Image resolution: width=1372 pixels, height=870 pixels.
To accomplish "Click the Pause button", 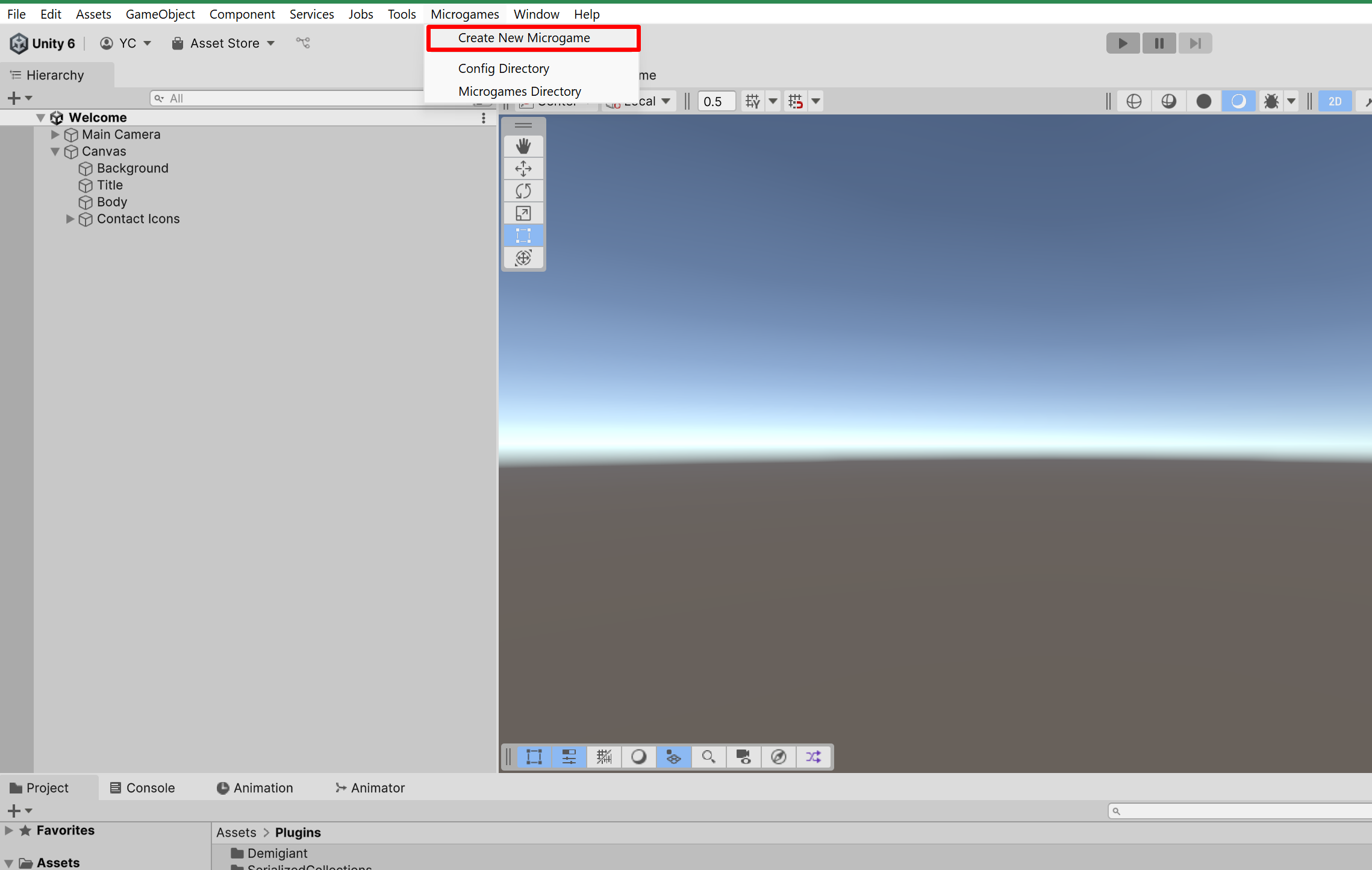I will point(1158,43).
